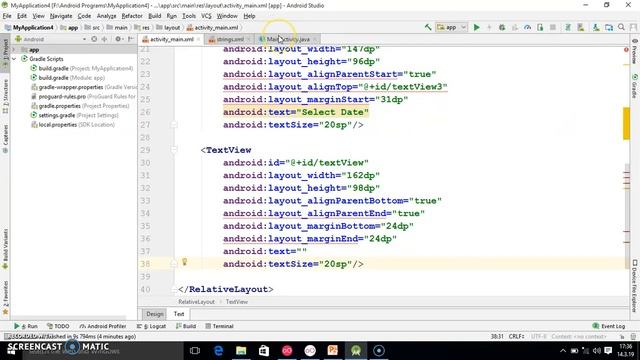Click the Stop square icon

point(553,27)
